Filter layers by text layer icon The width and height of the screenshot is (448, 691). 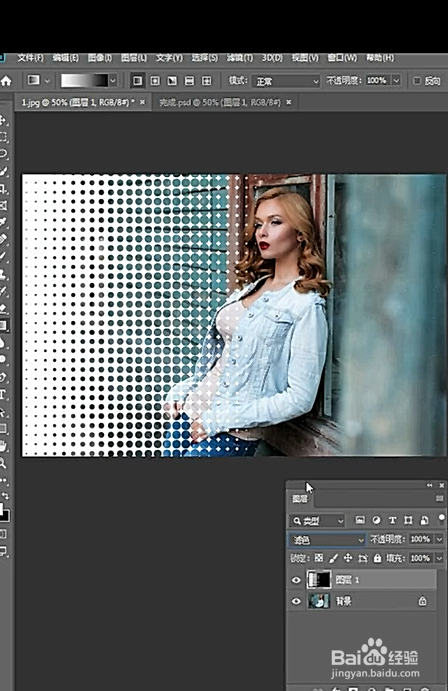point(392,520)
